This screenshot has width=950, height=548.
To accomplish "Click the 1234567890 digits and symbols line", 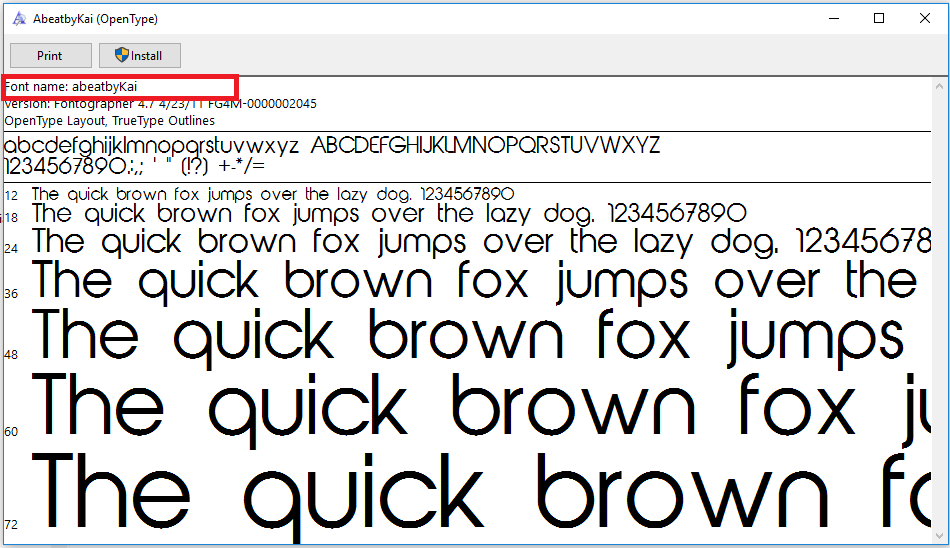I will click(135, 166).
